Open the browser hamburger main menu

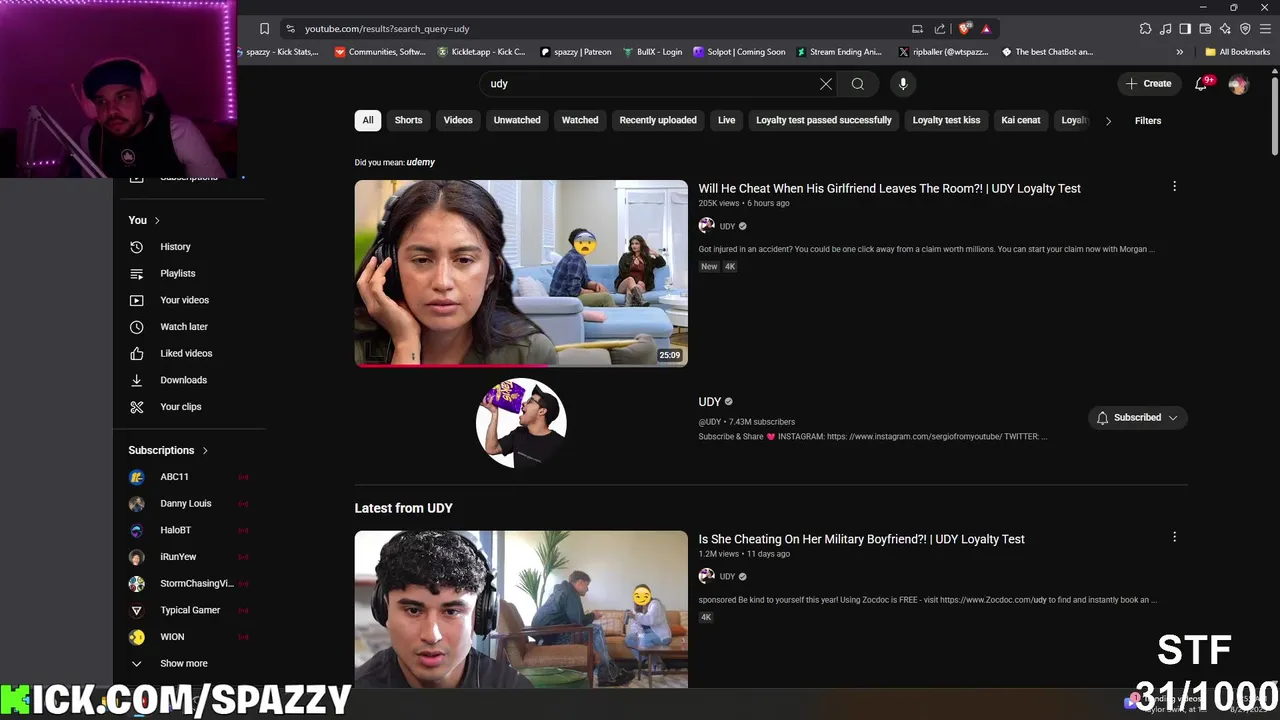click(x=1265, y=29)
